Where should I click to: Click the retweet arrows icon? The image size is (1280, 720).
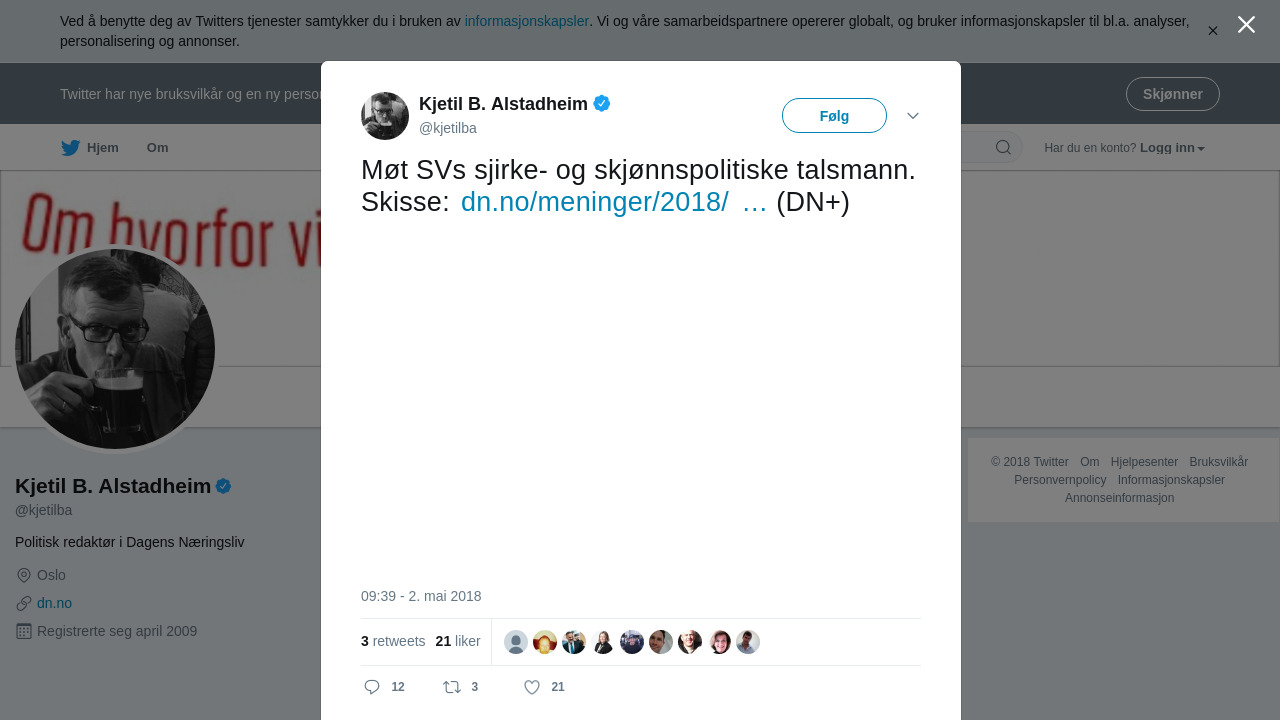pos(452,687)
